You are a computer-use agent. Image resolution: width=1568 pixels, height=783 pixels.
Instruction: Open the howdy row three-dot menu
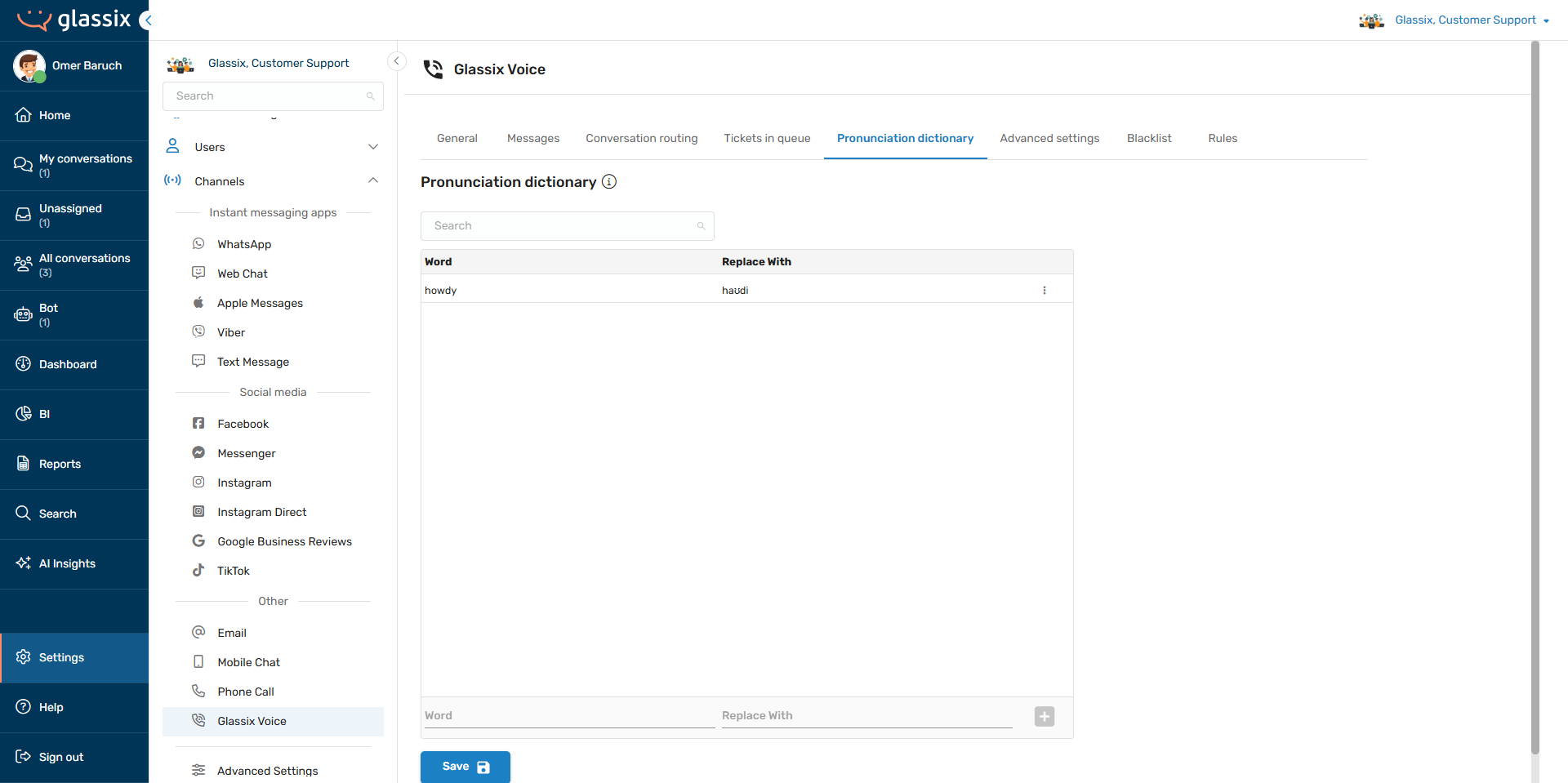(x=1045, y=291)
